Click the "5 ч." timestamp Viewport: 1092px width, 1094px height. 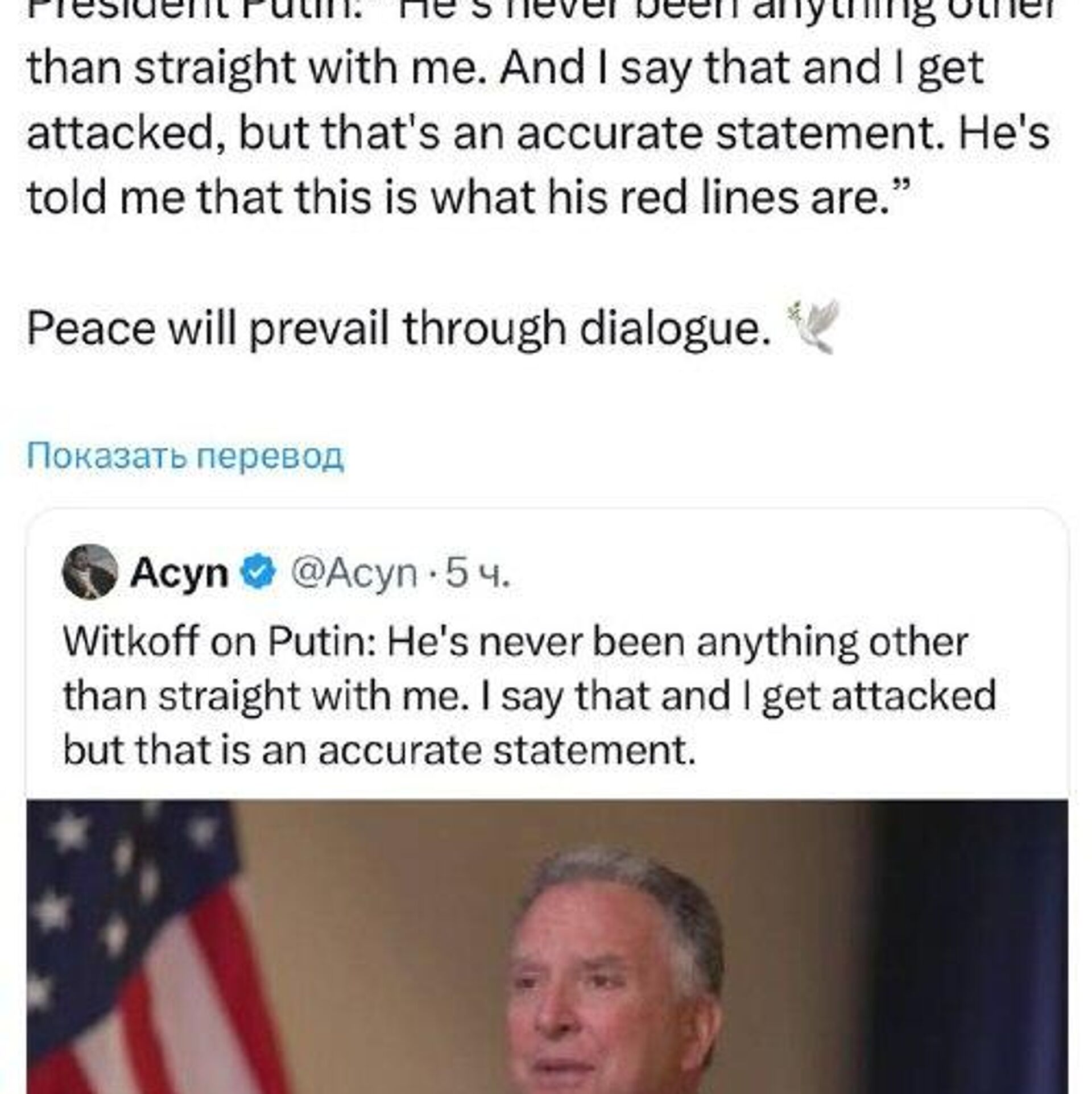pos(478,572)
